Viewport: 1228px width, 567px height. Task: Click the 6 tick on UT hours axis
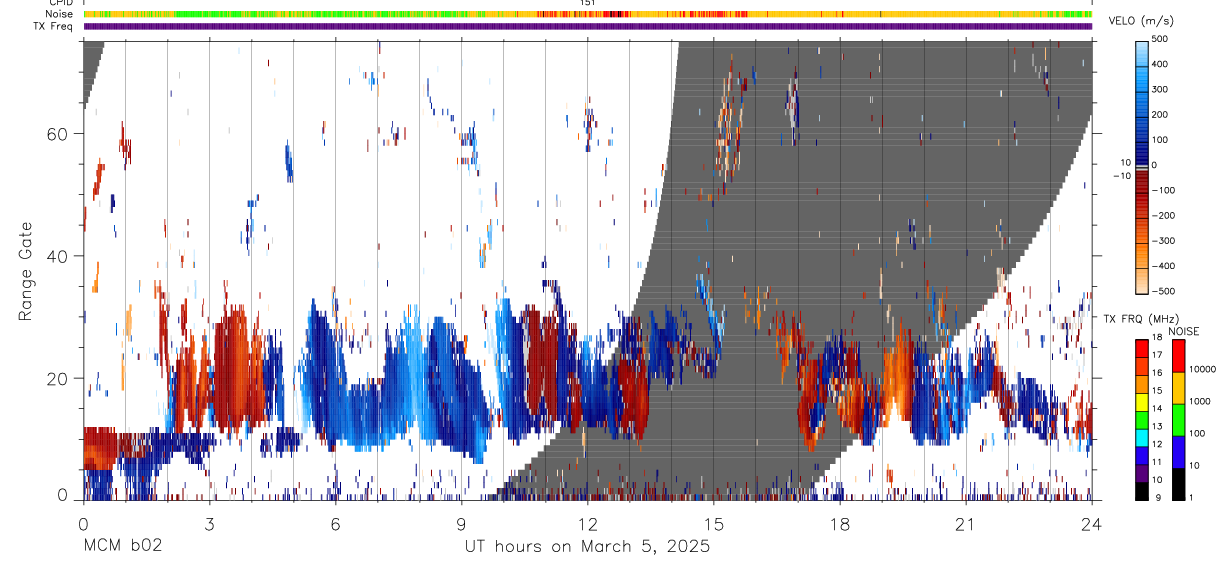pos(335,523)
